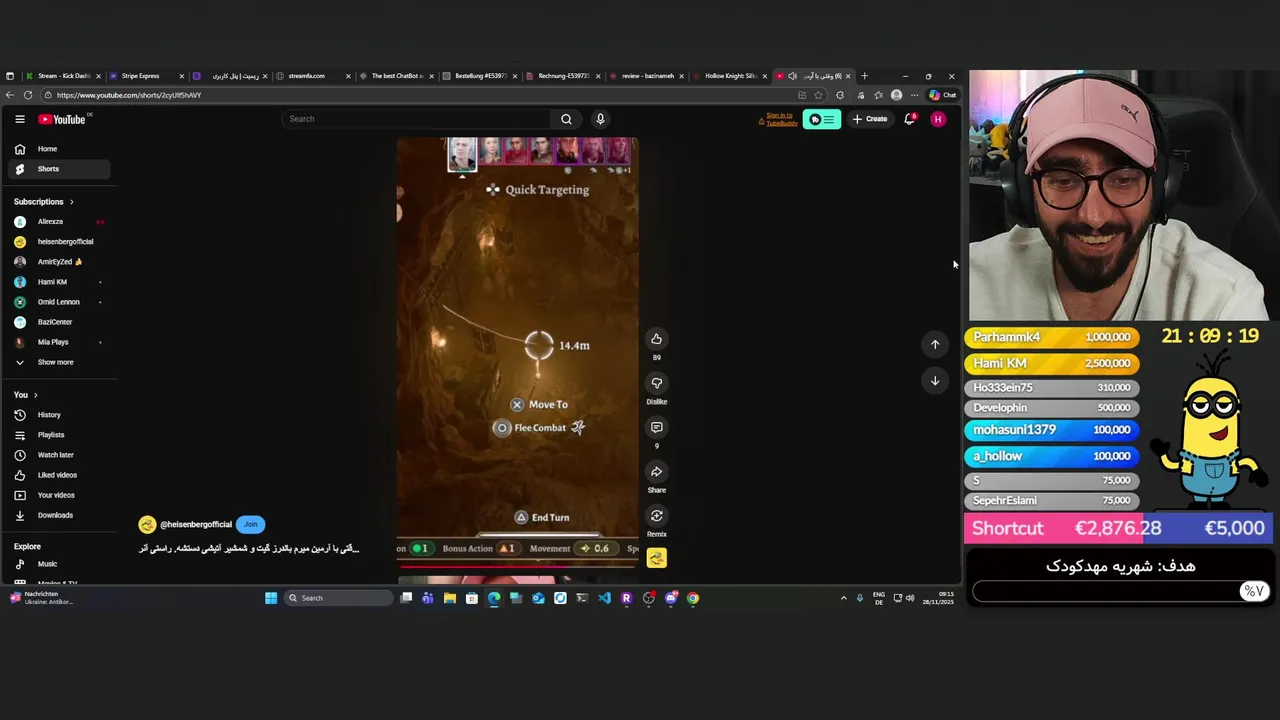
Task: Start voice search with microphone icon
Action: pyautogui.click(x=600, y=119)
